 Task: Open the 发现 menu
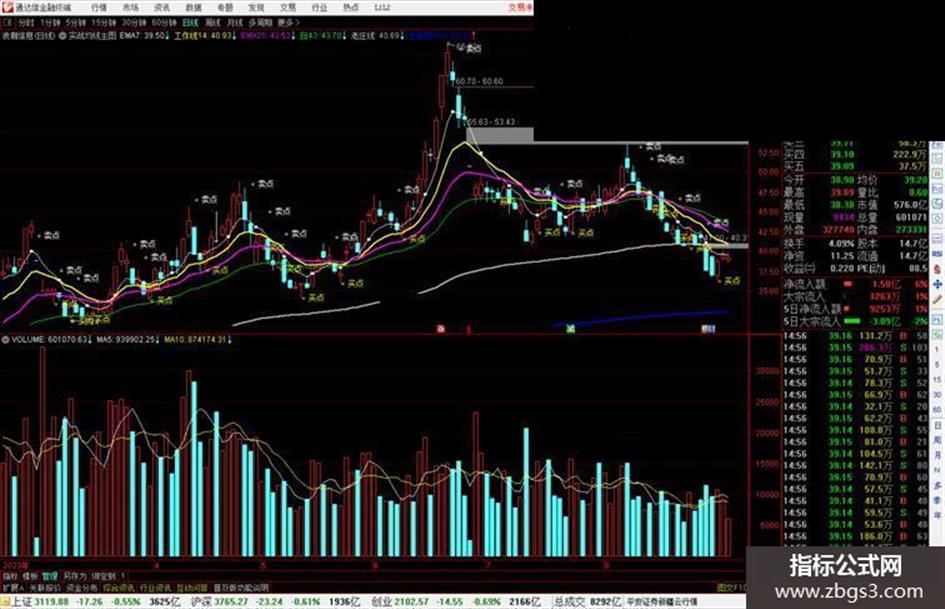pyautogui.click(x=256, y=8)
